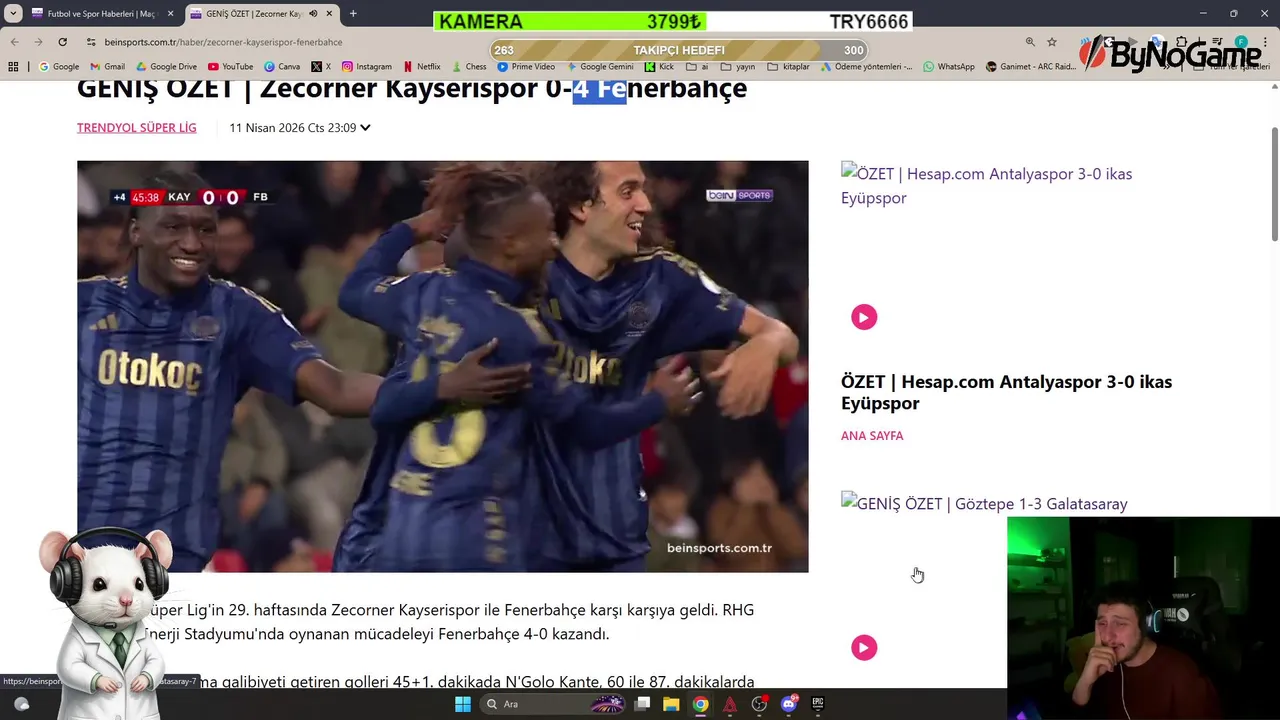This screenshot has height=720, width=1280.
Task: Open the X bookmark
Action: (x=321, y=67)
